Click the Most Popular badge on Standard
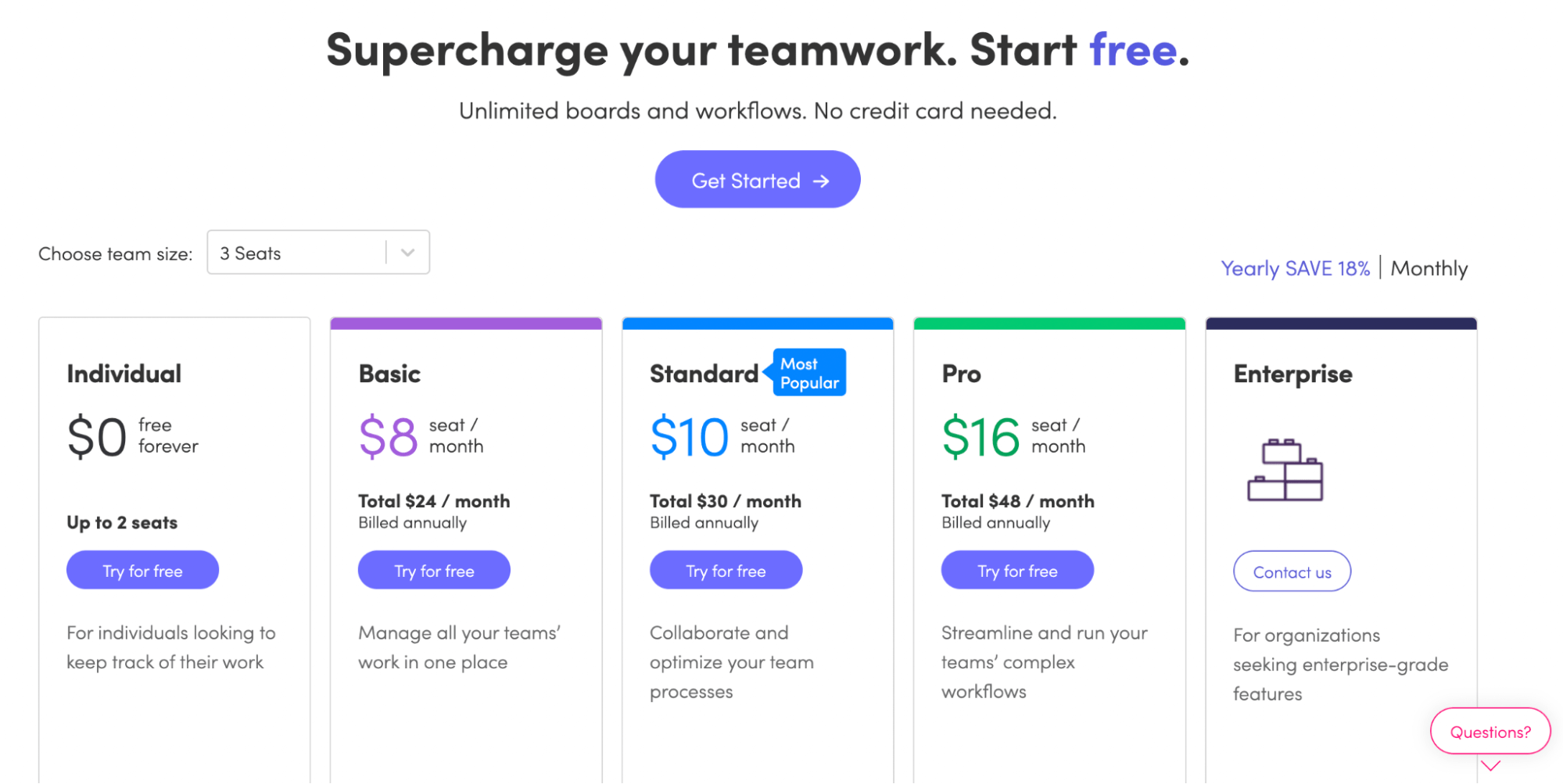This screenshot has height=784, width=1563. (808, 372)
